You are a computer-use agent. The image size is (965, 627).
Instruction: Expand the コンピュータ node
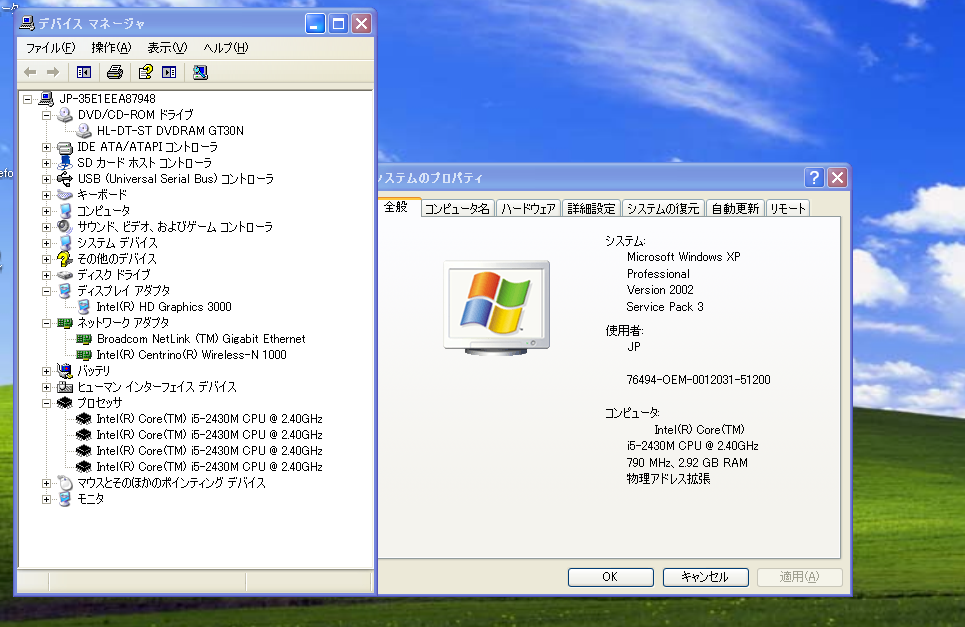point(46,211)
